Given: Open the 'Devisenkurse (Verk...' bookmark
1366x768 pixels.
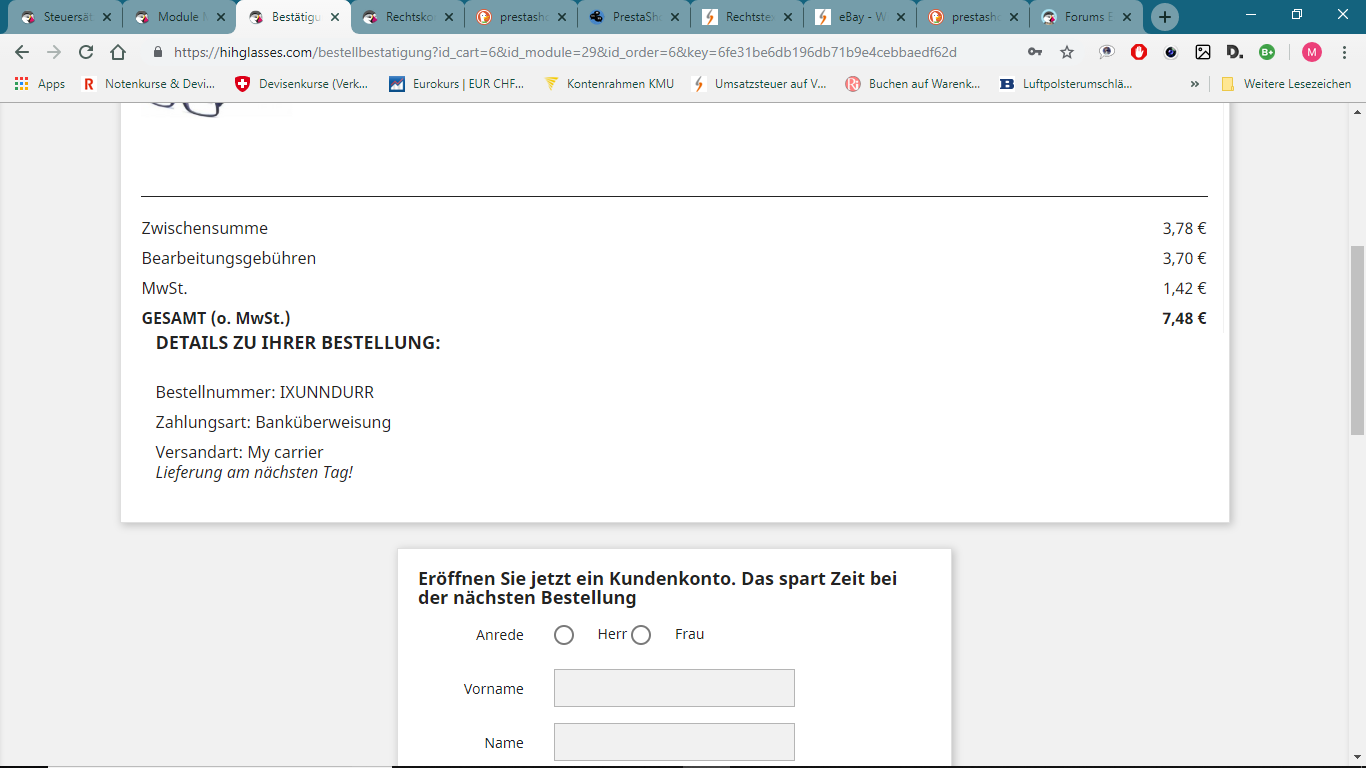Looking at the screenshot, I should [x=302, y=84].
